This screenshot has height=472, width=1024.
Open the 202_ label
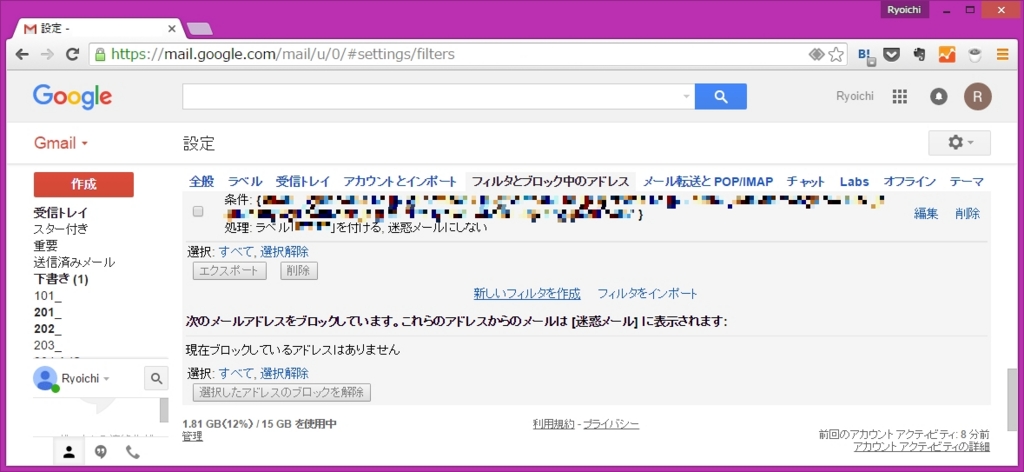pyautogui.click(x=48, y=329)
